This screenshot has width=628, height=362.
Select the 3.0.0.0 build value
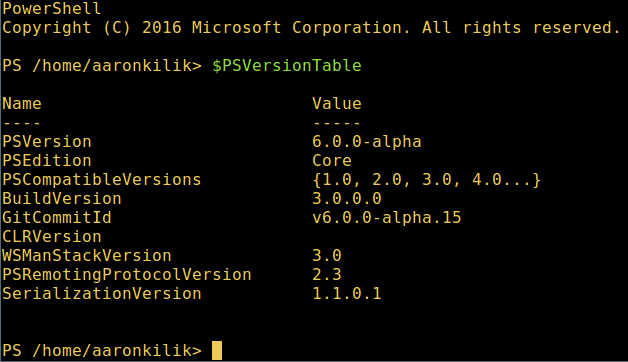(x=347, y=199)
